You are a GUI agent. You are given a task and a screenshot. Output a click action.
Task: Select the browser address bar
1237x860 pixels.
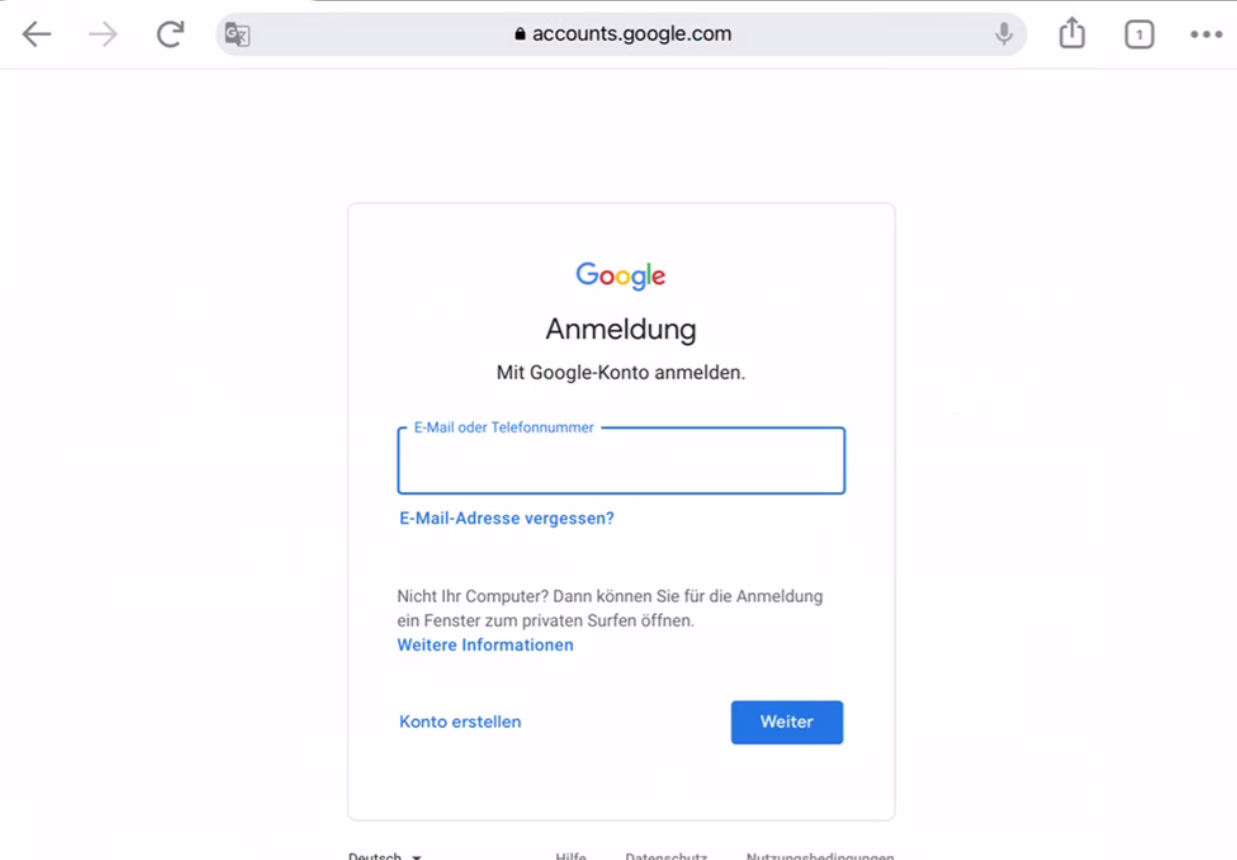[x=620, y=33]
